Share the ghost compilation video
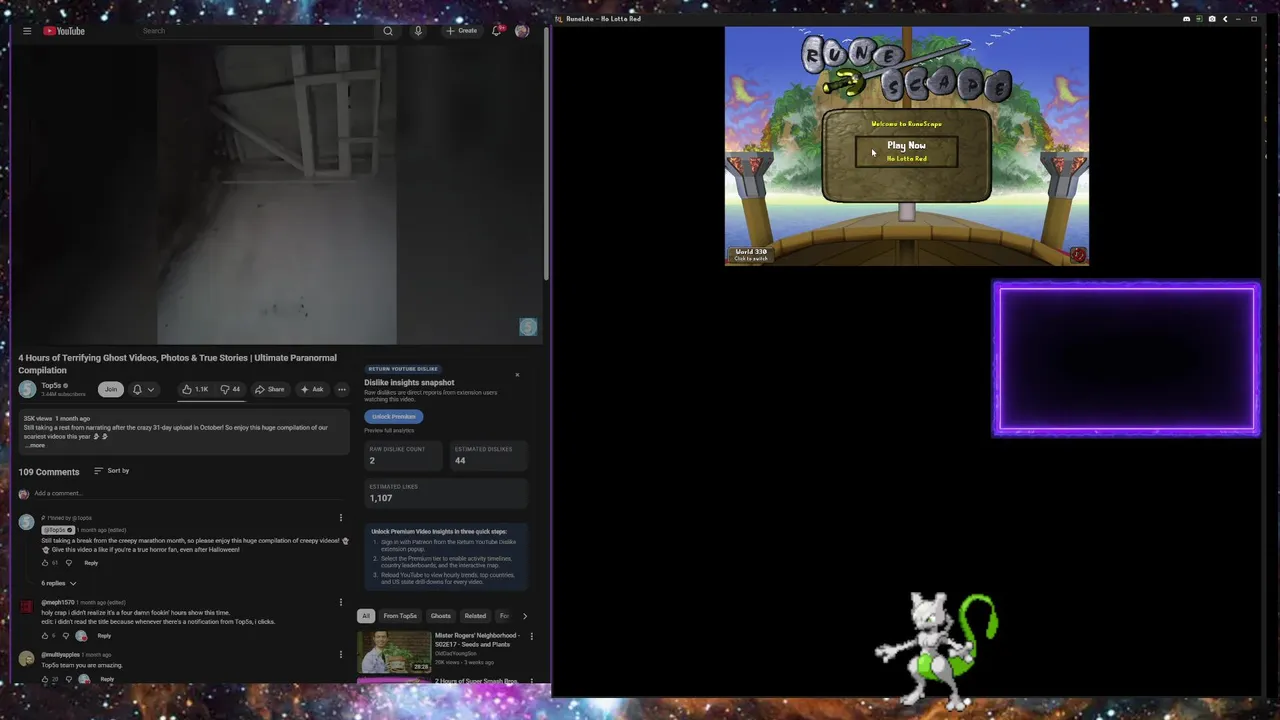The width and height of the screenshot is (1280, 720). coord(270,389)
